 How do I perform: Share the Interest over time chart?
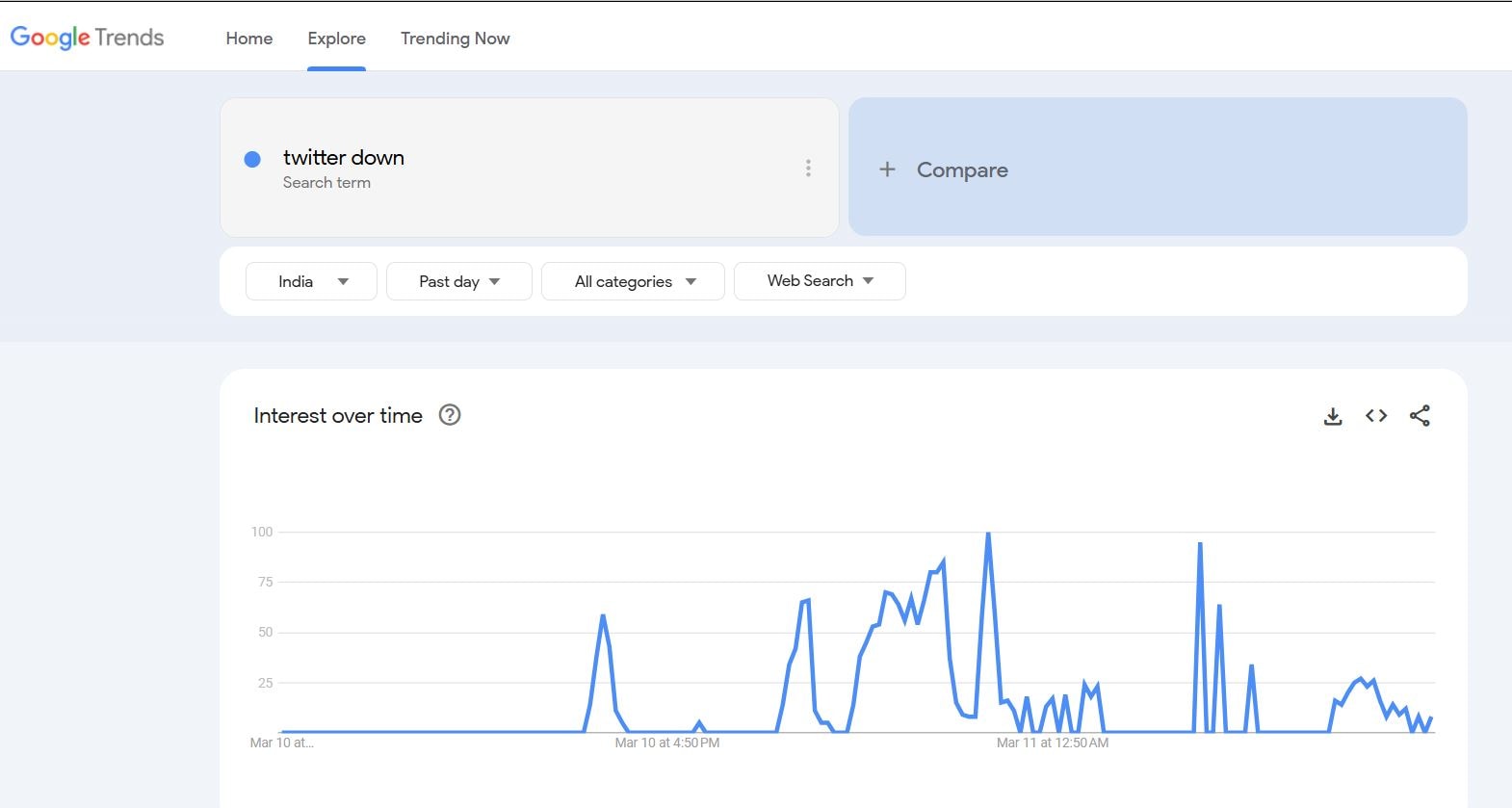[x=1420, y=416]
